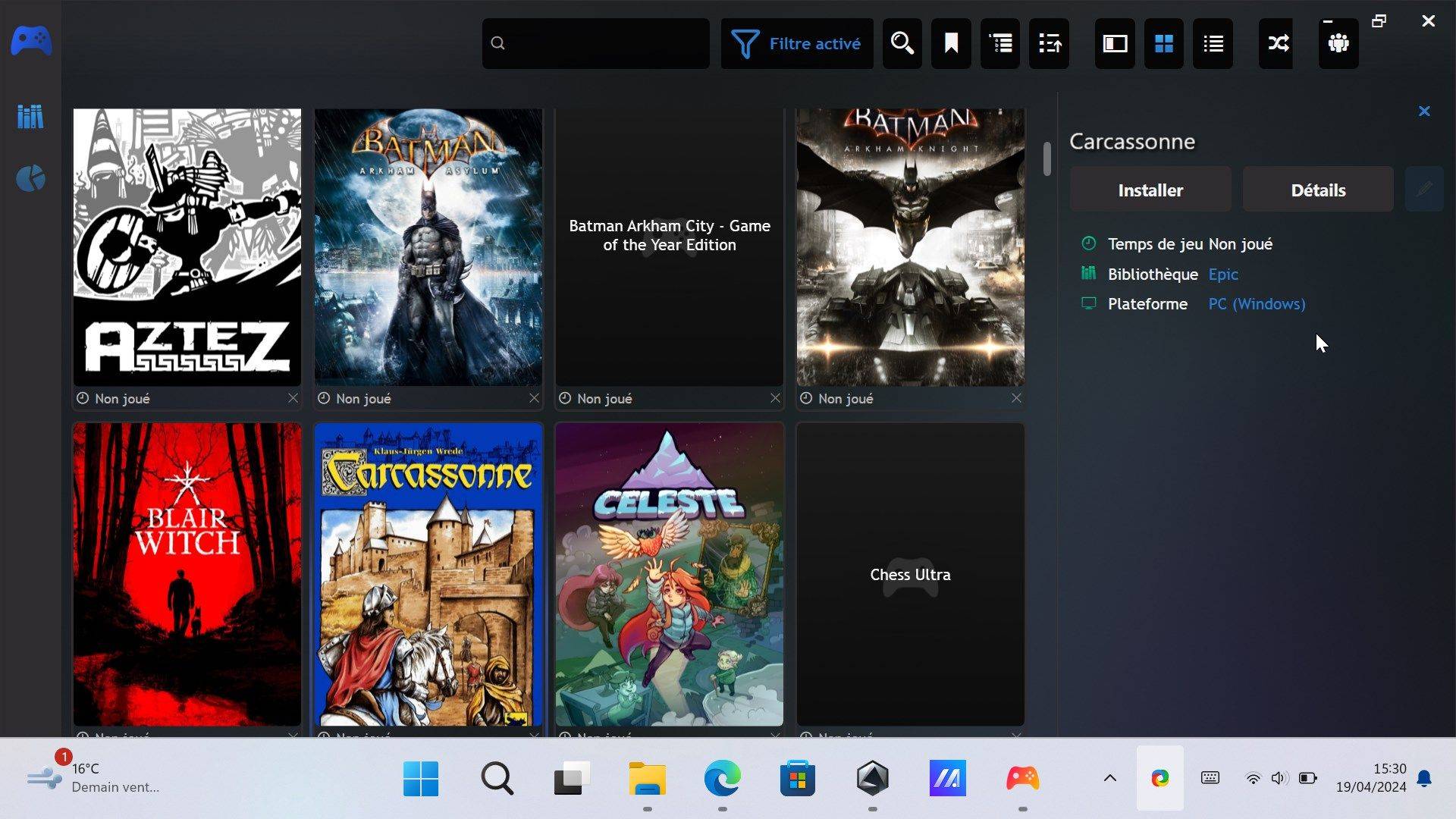Open the sorting options icon
1456x819 pixels.
1050,43
